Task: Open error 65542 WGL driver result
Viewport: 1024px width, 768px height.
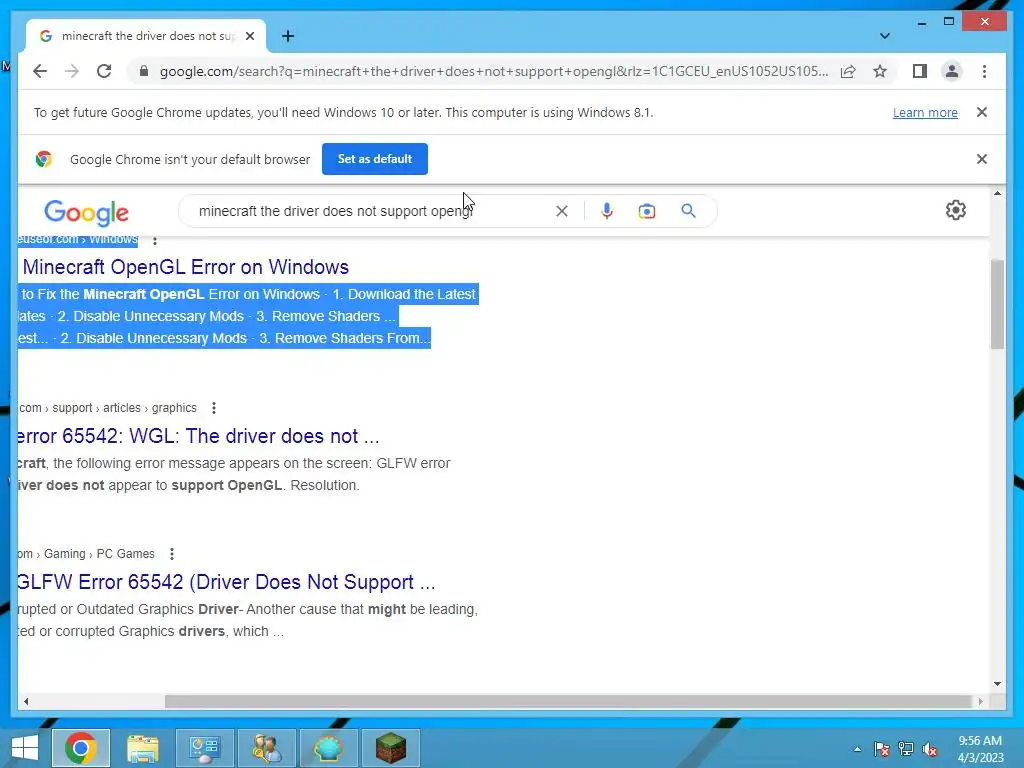Action: [x=198, y=436]
